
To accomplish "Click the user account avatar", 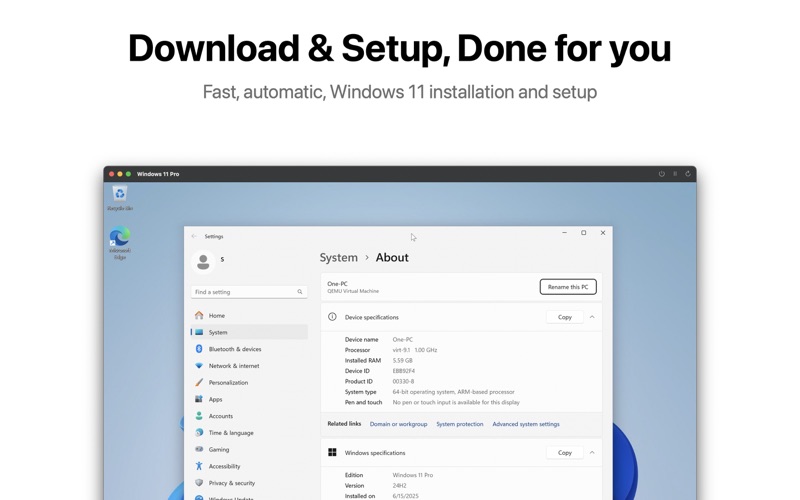I will tap(203, 262).
